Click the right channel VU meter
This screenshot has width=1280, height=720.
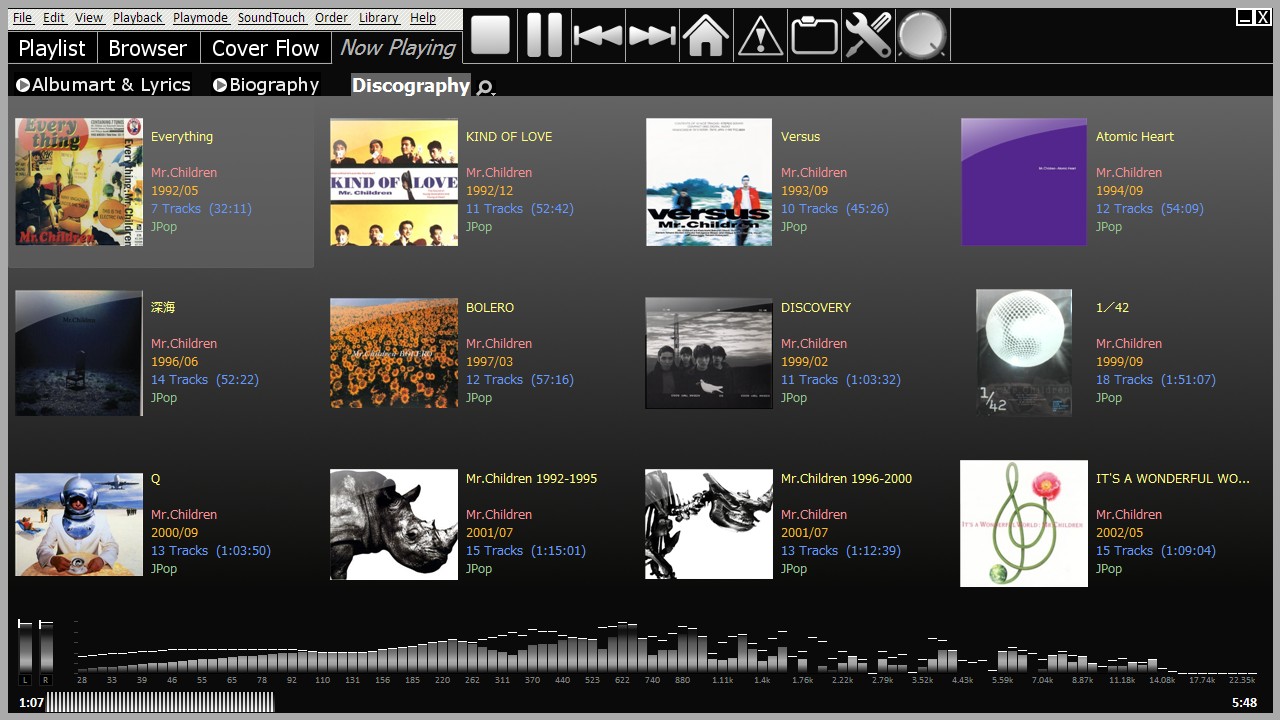(x=45, y=649)
